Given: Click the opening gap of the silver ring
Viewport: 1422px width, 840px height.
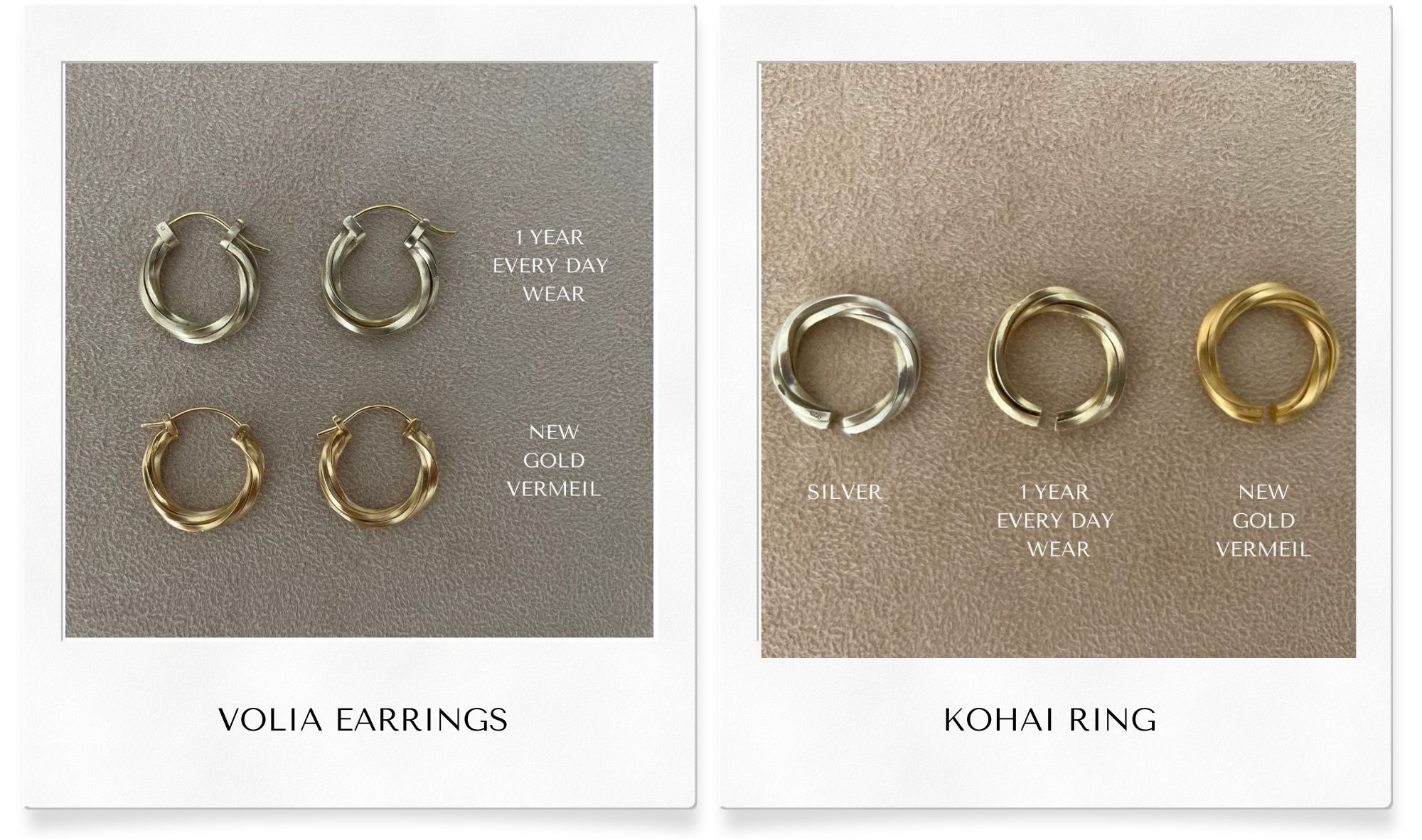Looking at the screenshot, I should pos(836,426).
